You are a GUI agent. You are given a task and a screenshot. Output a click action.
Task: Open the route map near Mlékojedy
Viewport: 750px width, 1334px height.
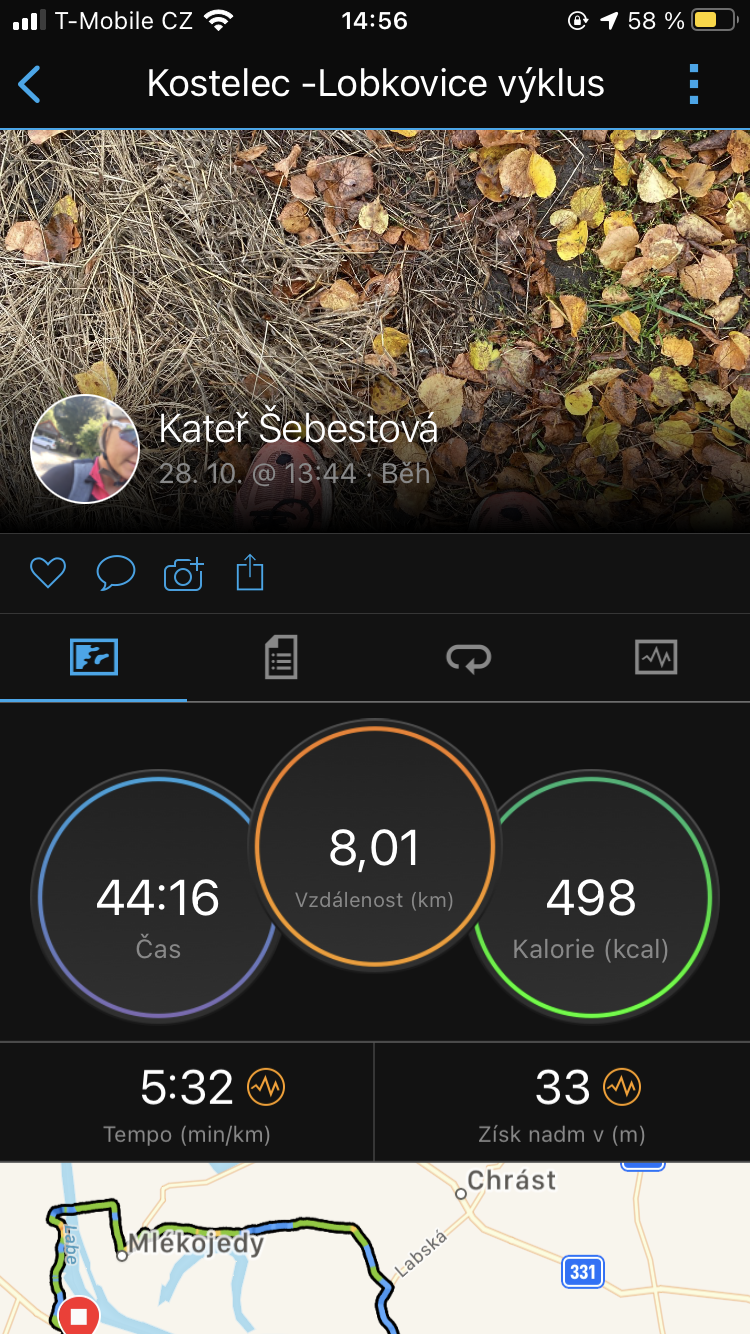click(375, 1248)
